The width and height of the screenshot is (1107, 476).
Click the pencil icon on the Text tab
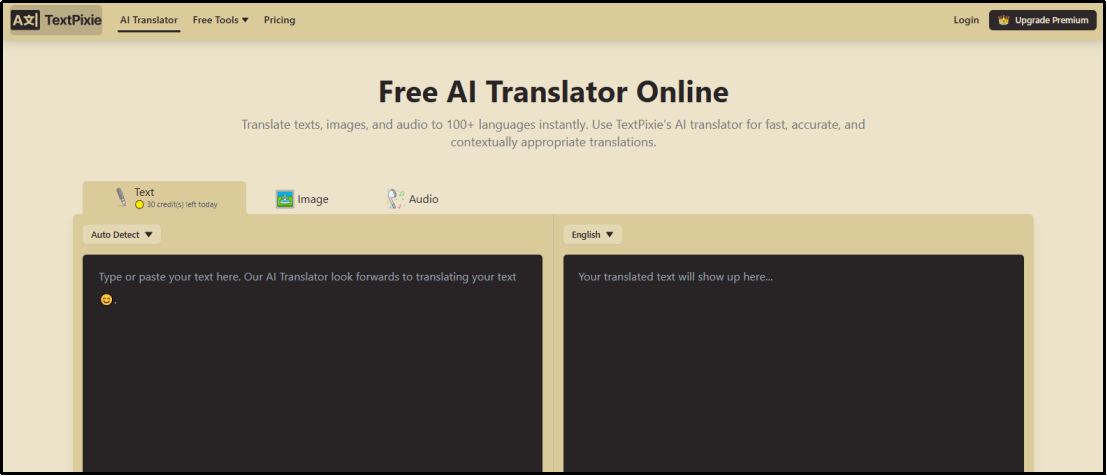tap(121, 197)
